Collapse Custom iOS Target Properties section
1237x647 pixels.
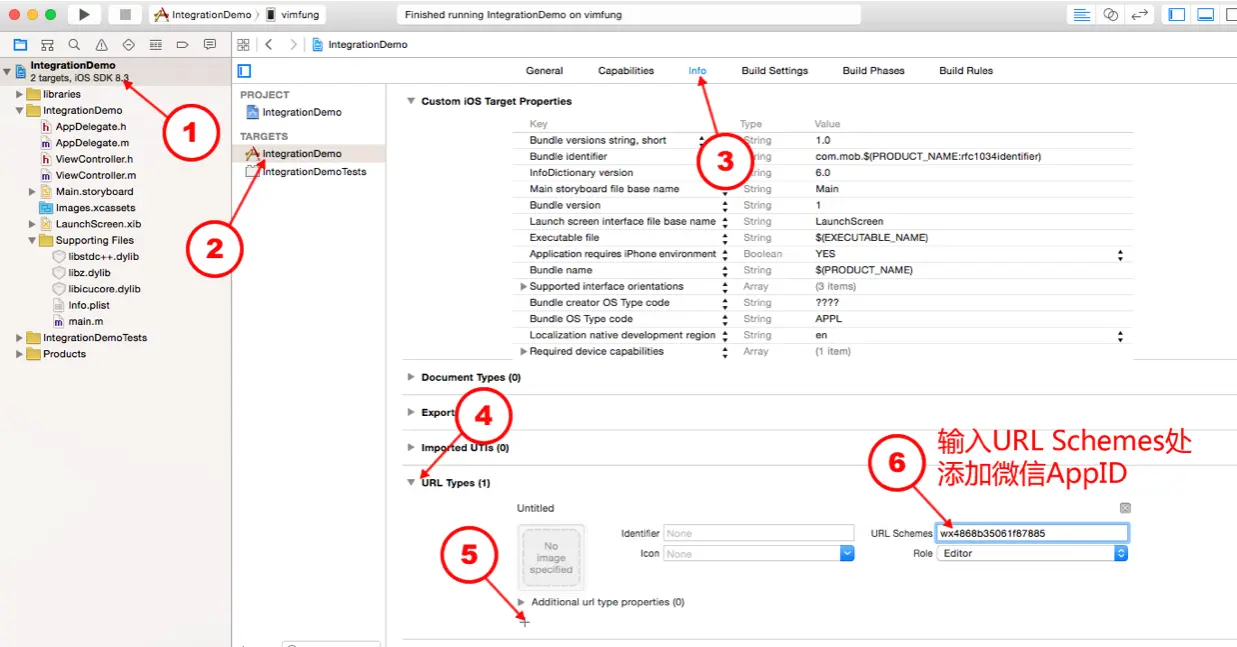click(x=410, y=101)
